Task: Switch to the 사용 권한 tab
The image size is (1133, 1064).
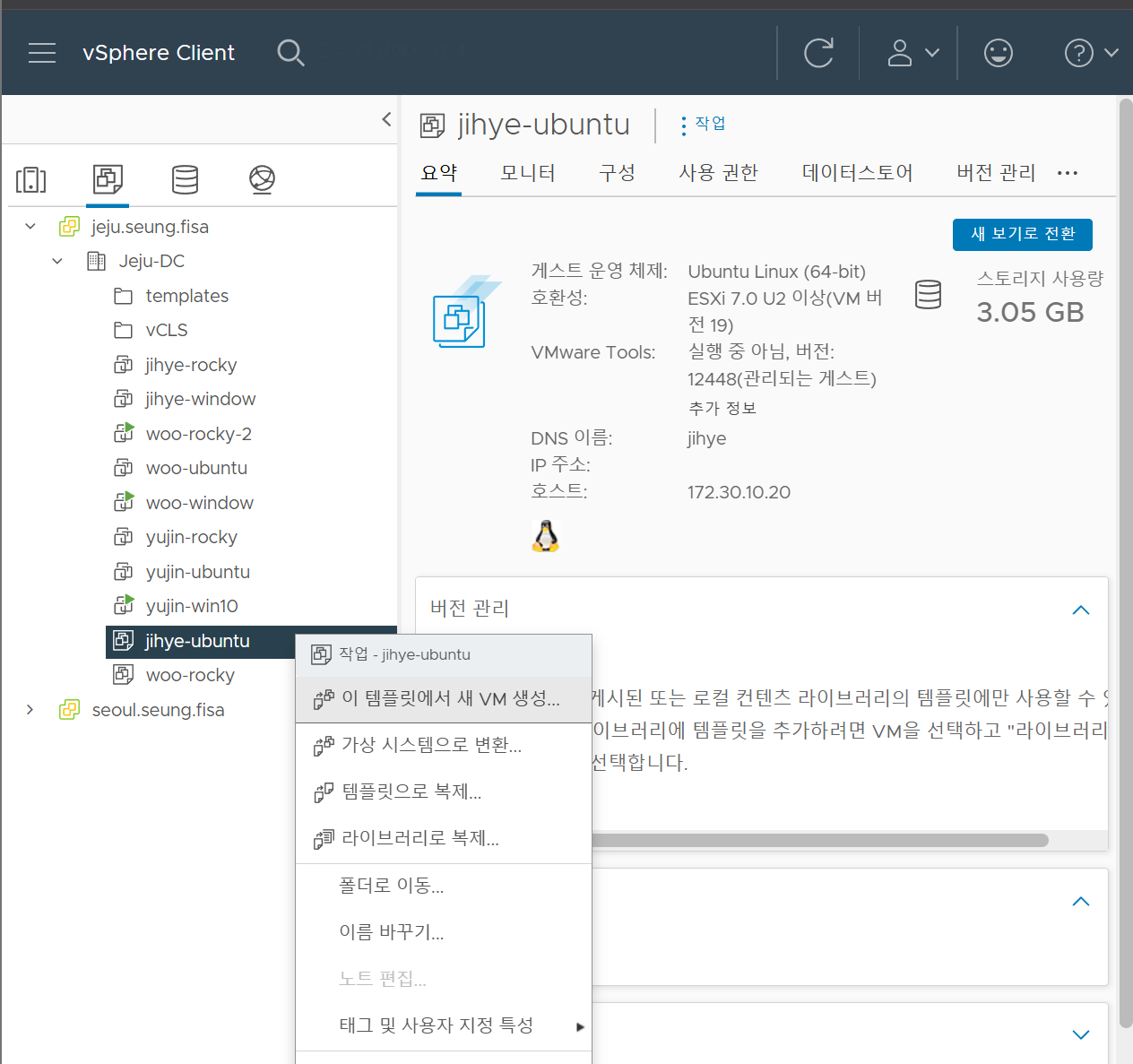Action: coord(718,172)
